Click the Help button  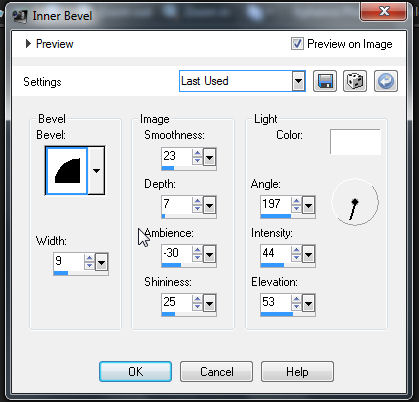click(297, 372)
